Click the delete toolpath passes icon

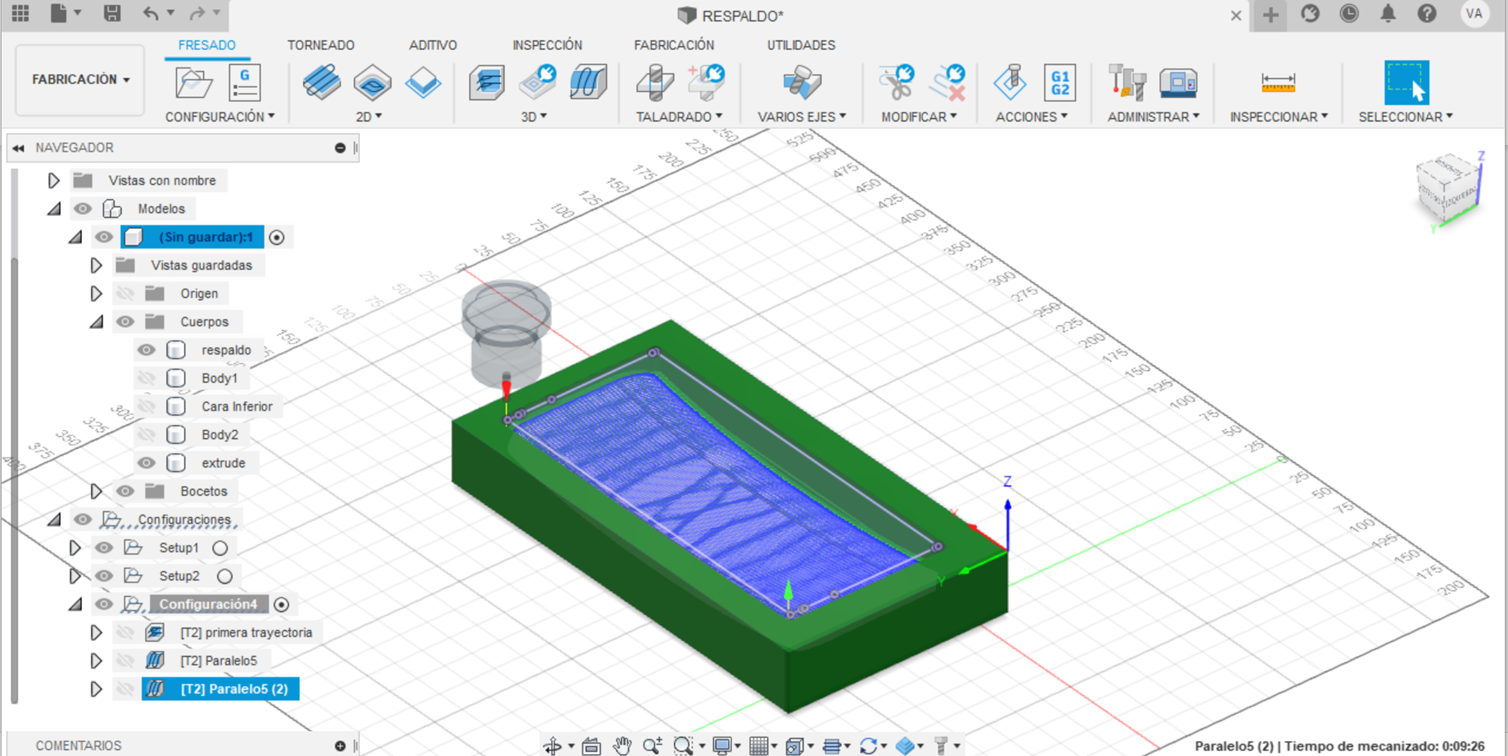(946, 82)
